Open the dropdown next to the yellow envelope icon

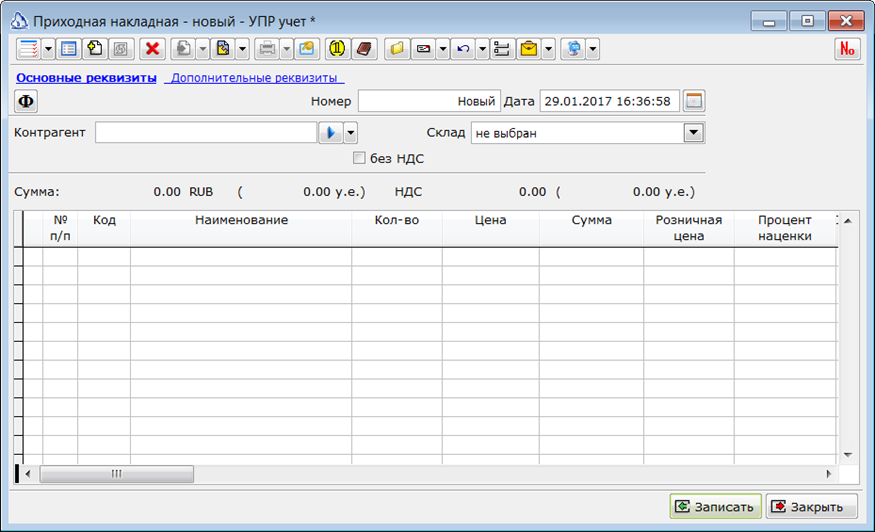tap(549, 49)
